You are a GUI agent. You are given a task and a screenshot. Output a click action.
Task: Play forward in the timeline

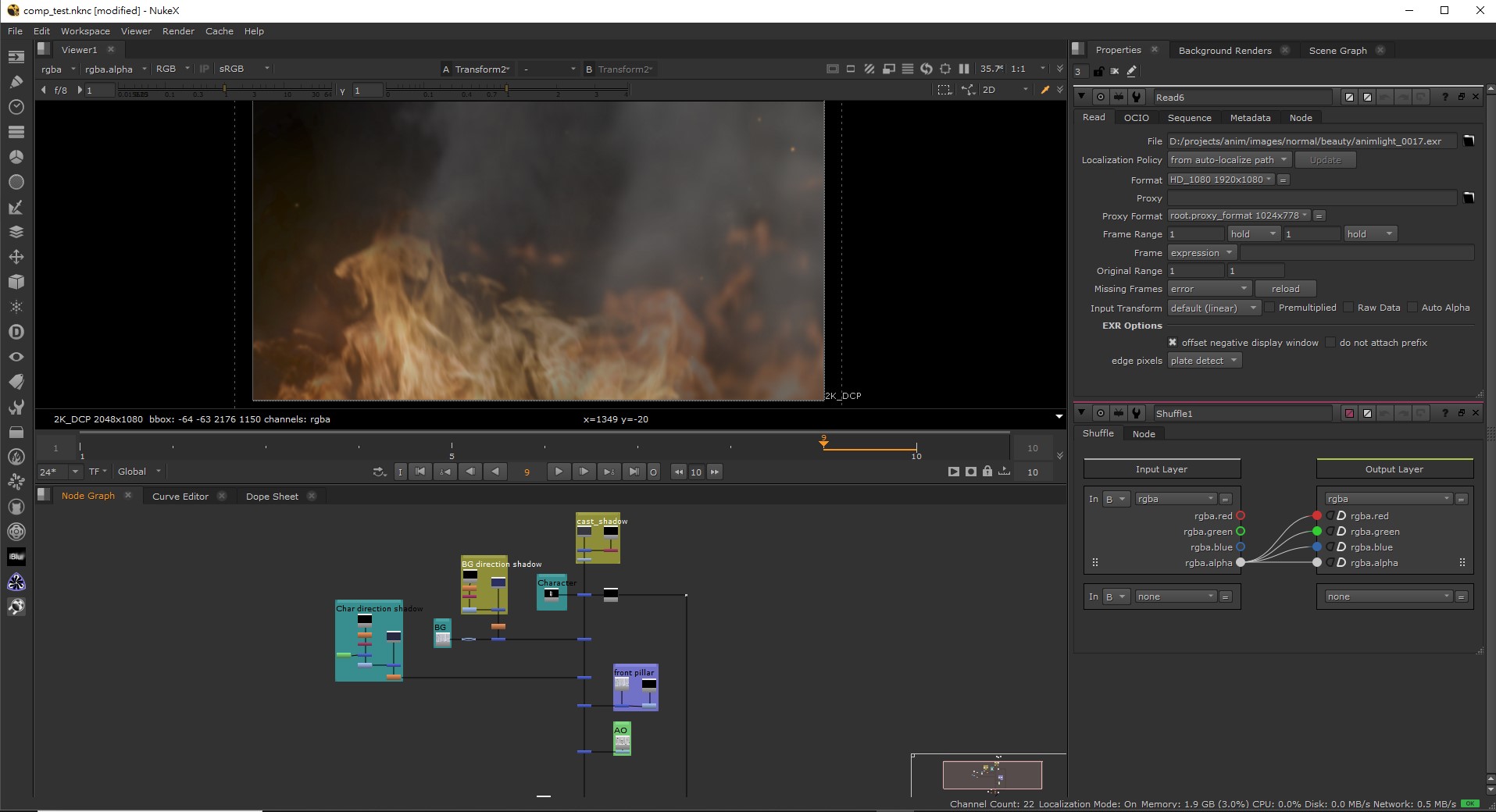click(558, 472)
